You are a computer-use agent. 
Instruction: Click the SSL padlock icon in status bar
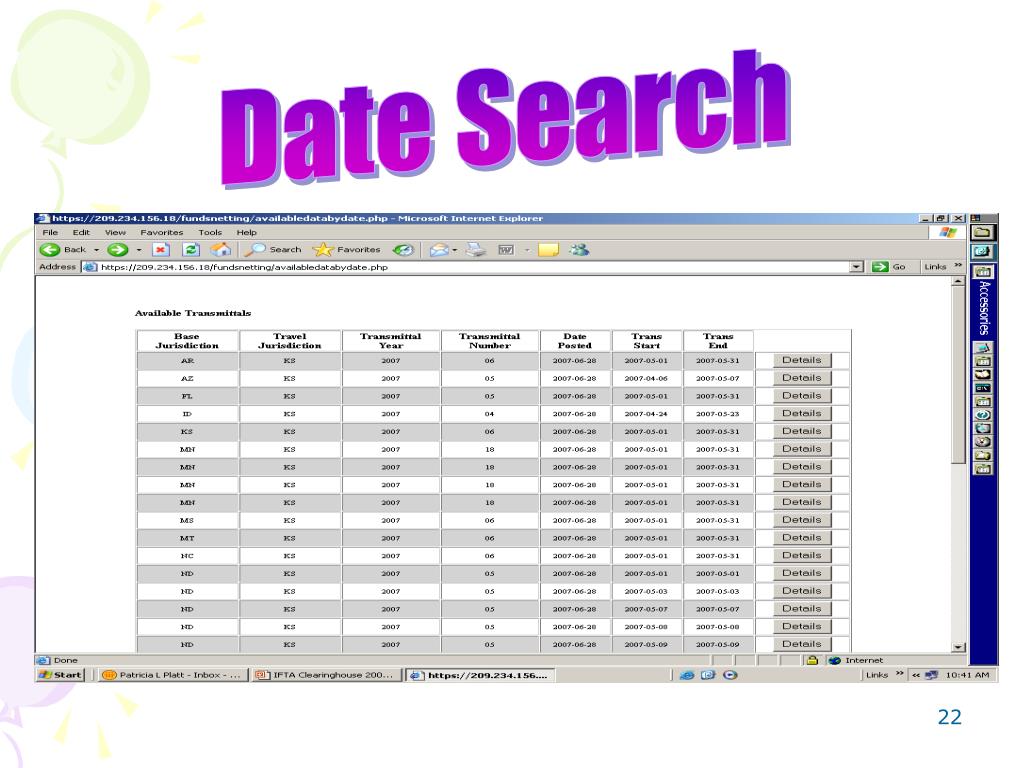(812, 660)
